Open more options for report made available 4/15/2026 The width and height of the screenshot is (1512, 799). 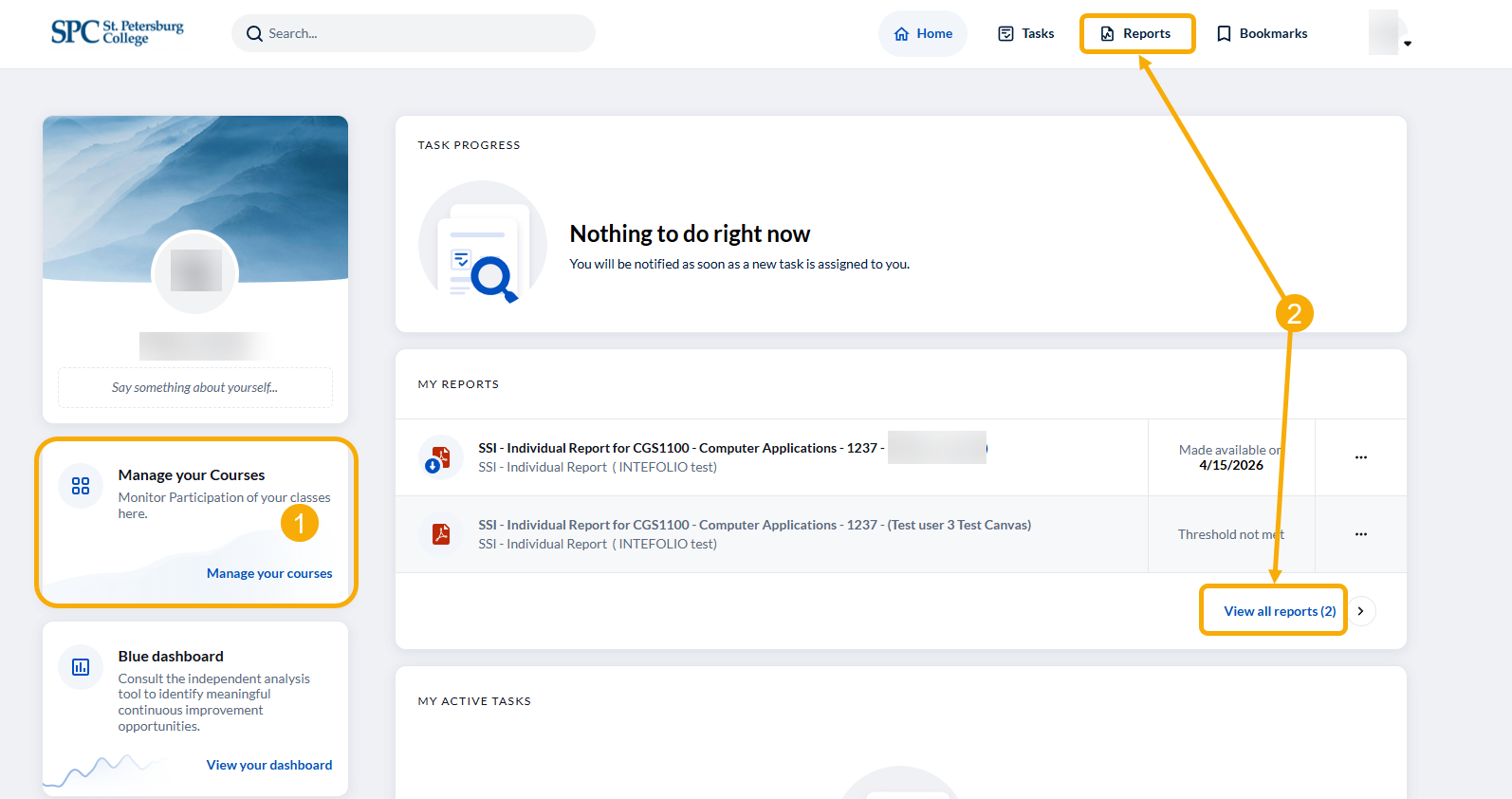[1361, 457]
